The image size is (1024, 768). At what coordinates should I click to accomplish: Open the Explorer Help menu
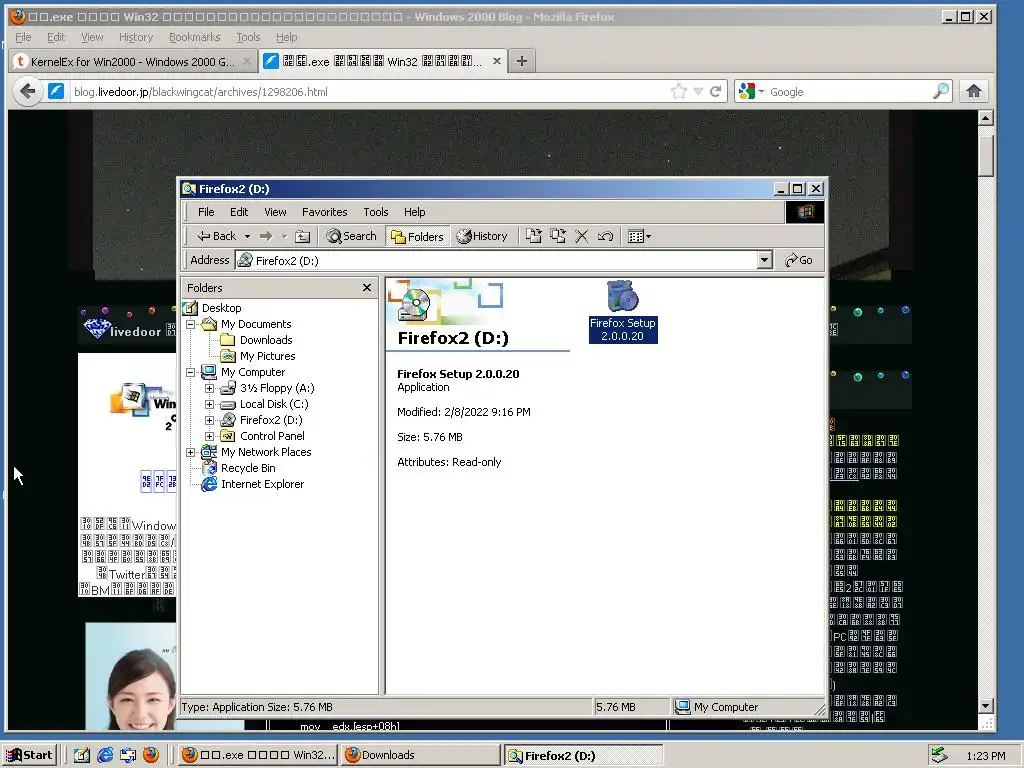click(x=414, y=212)
